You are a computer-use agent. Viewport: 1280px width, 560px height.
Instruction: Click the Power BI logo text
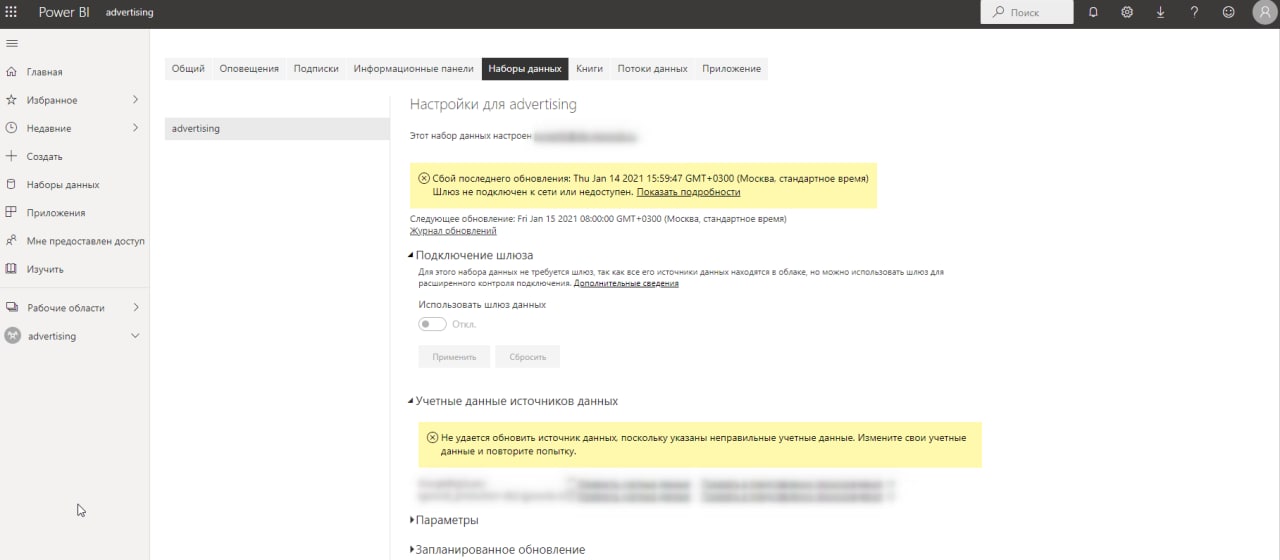(x=64, y=12)
